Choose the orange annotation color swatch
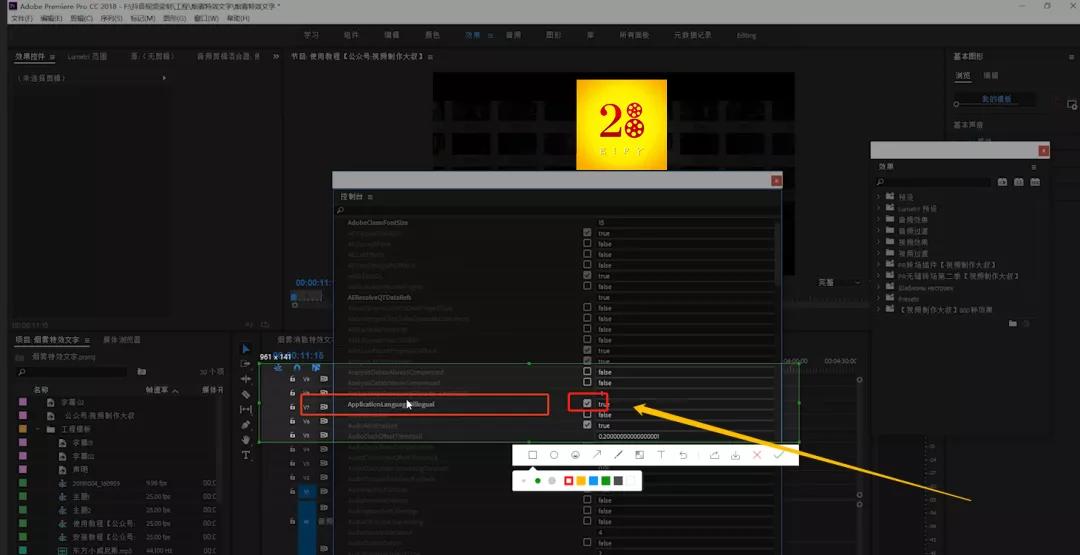Viewport: 1080px width, 555px height. 581,481
